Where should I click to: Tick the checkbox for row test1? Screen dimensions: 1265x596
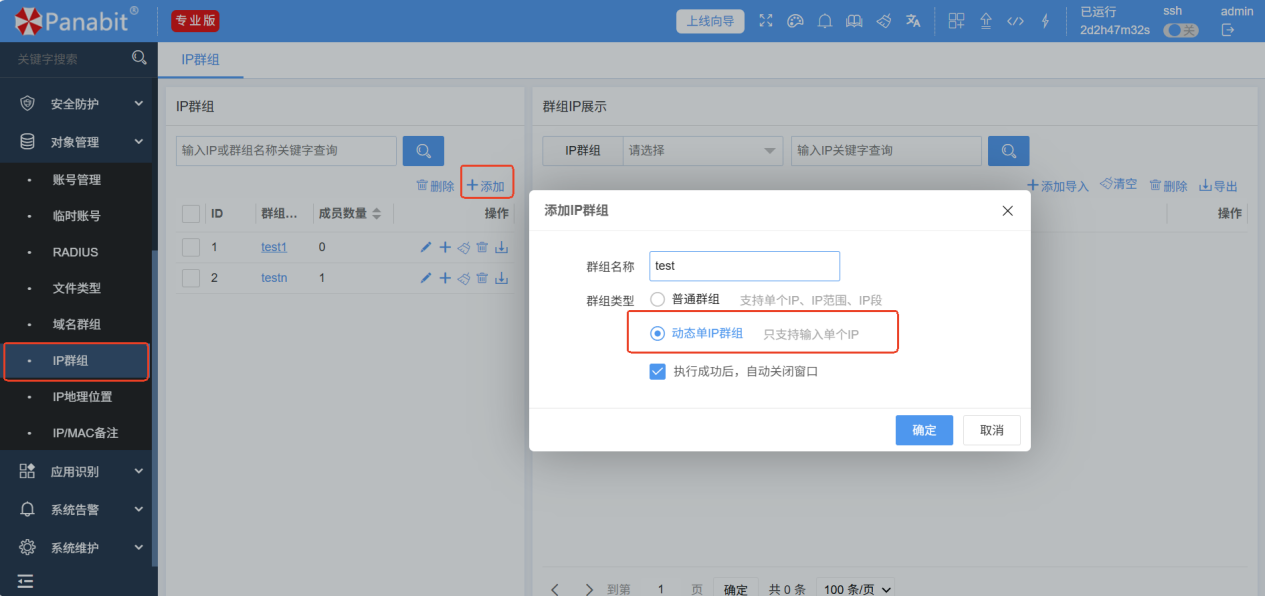click(x=191, y=247)
